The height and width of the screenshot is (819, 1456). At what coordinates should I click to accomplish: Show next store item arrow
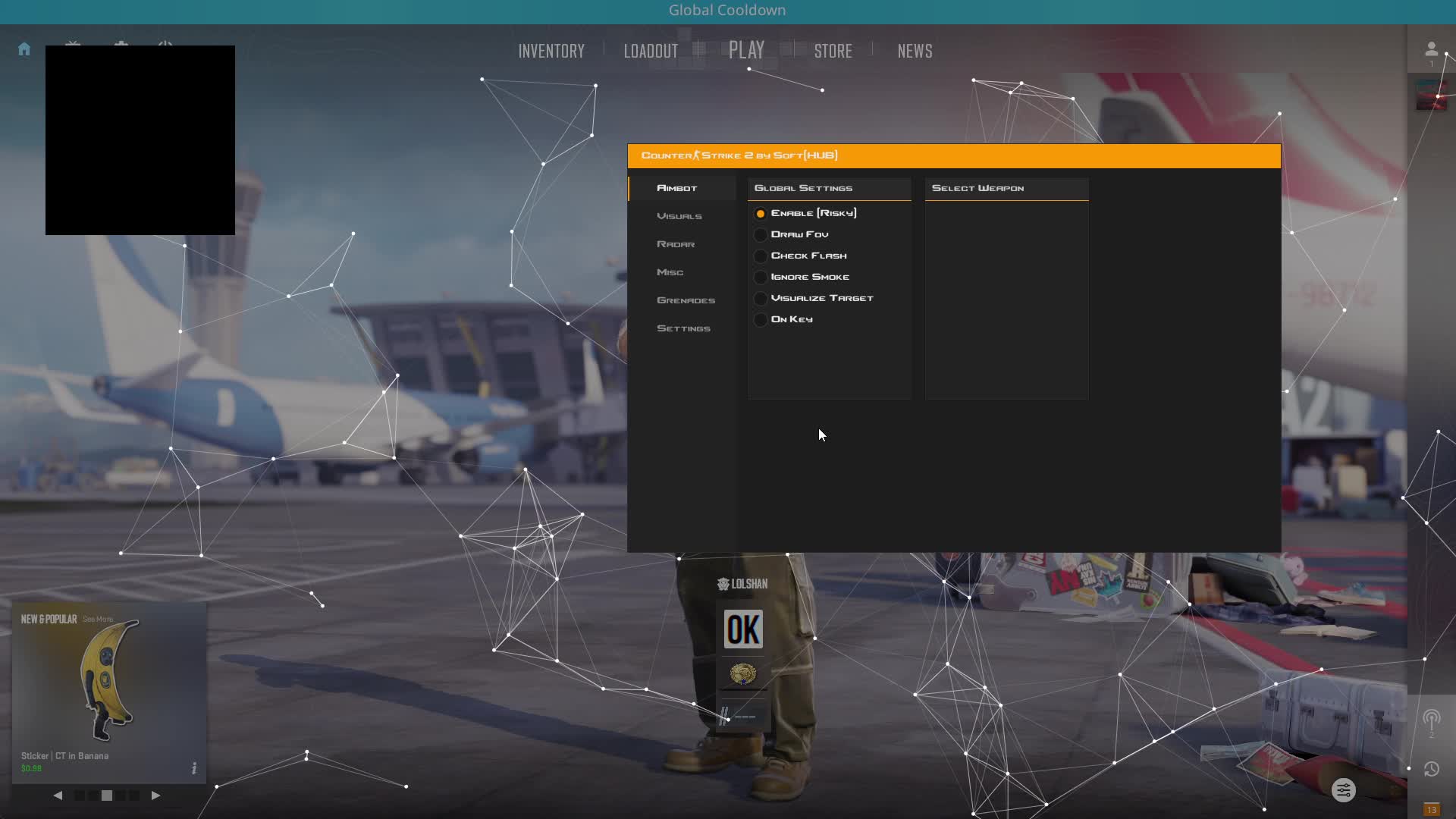pyautogui.click(x=155, y=795)
